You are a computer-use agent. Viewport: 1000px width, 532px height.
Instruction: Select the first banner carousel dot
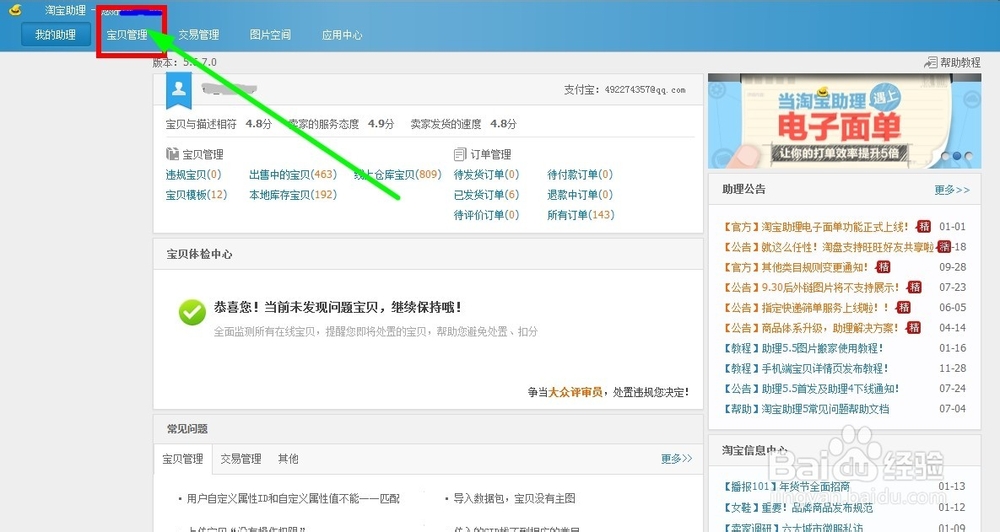pos(945,156)
